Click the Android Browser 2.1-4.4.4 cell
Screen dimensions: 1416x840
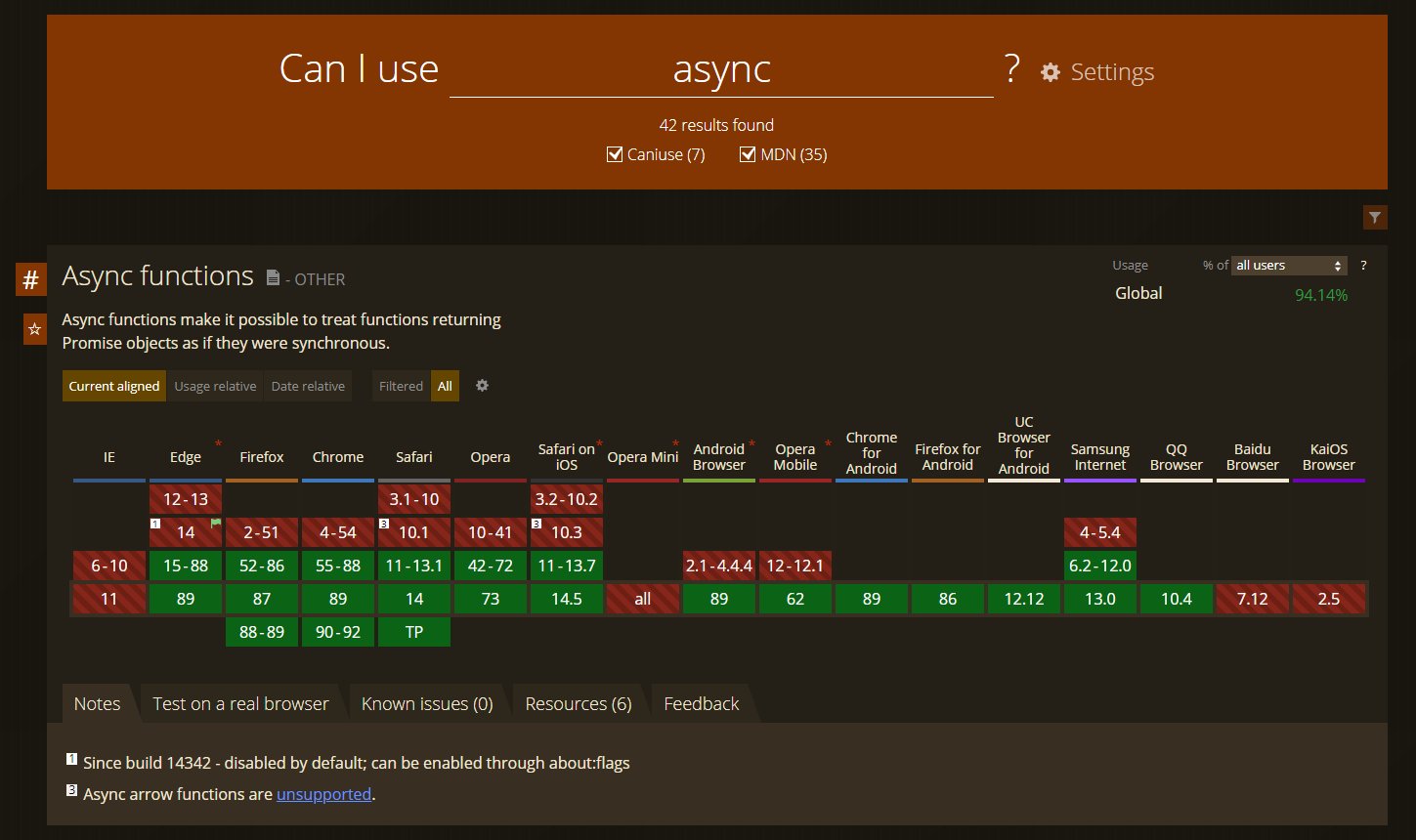(x=719, y=566)
